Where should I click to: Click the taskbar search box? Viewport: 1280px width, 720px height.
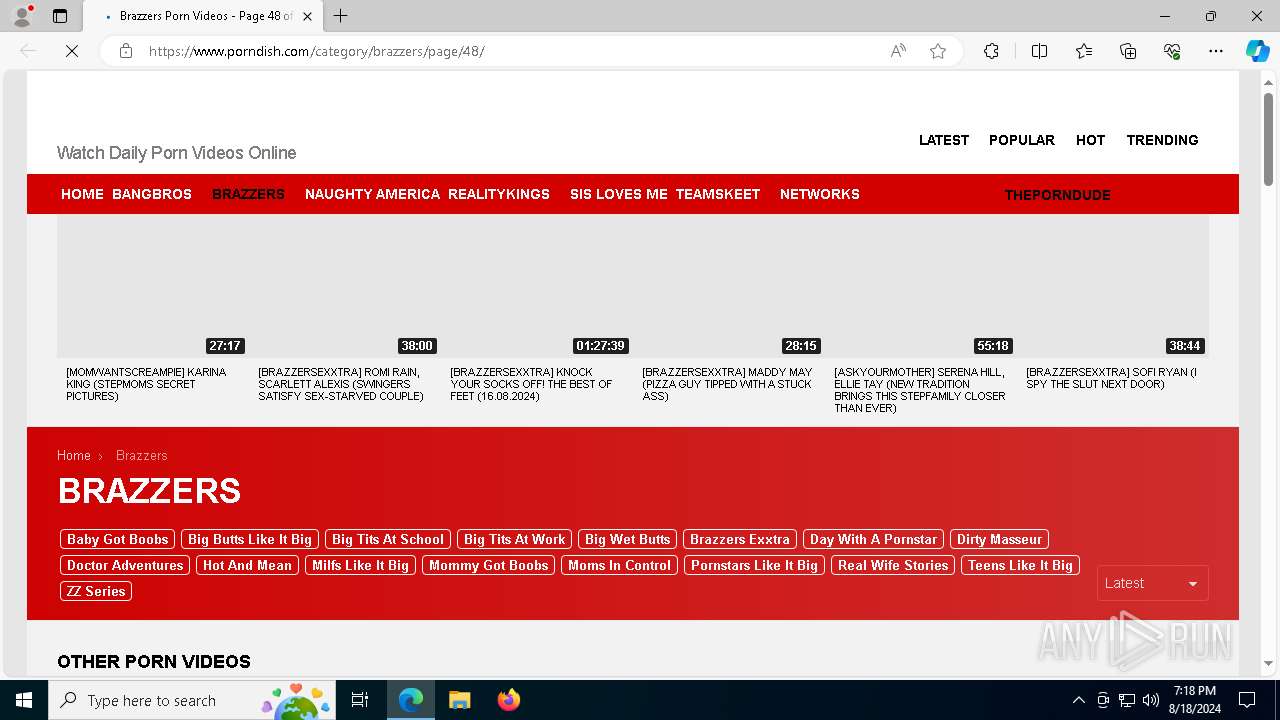[192, 700]
